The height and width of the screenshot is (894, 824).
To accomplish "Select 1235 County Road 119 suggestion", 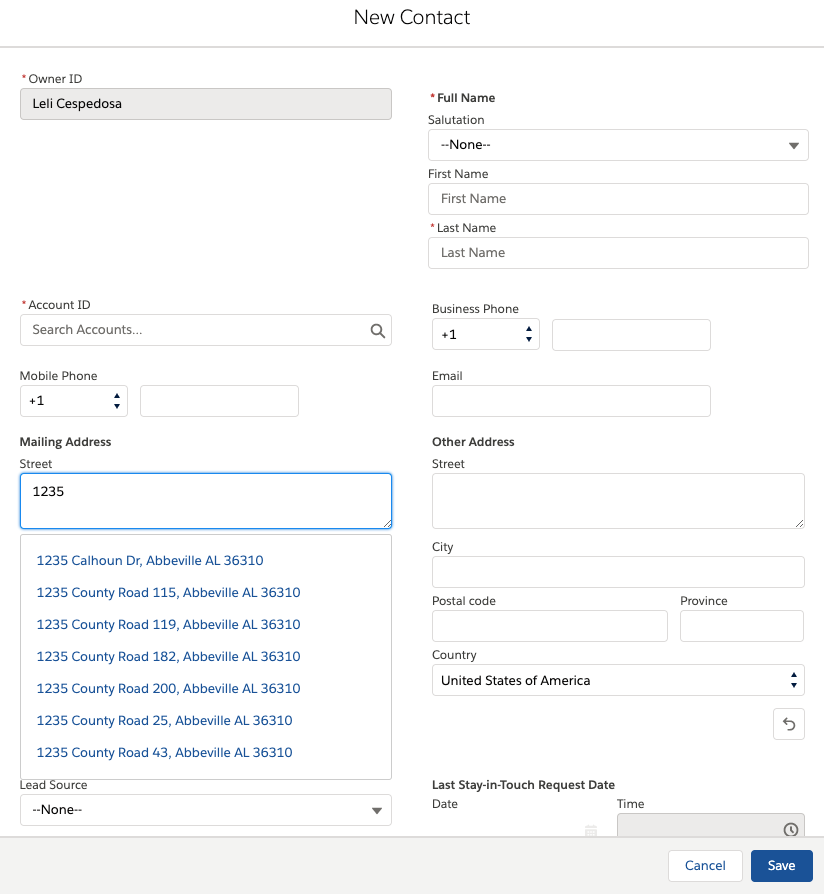I will coord(168,624).
